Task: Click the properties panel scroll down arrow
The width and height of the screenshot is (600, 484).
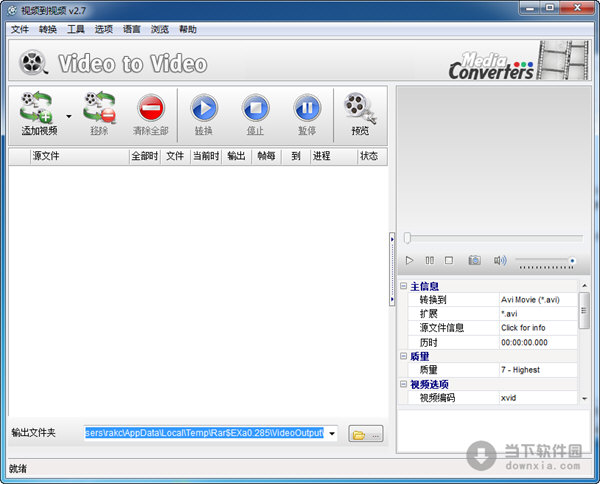Action: (584, 399)
